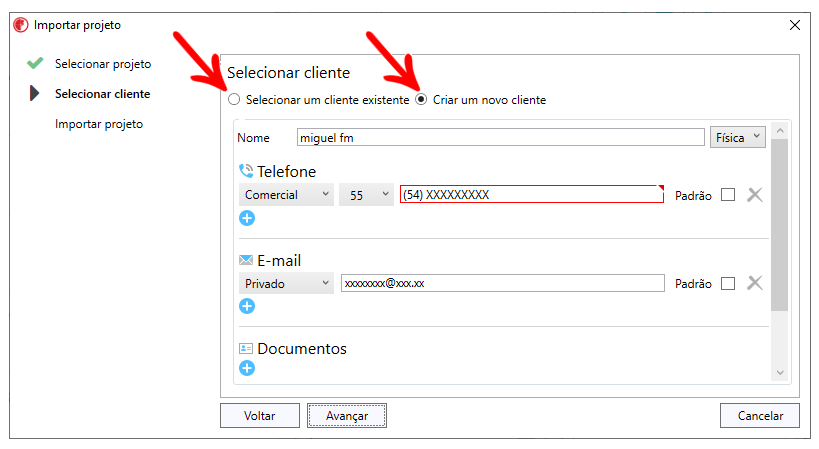Click the Documentos ID card icon
Viewport: 819px width, 449px height.
[x=246, y=348]
